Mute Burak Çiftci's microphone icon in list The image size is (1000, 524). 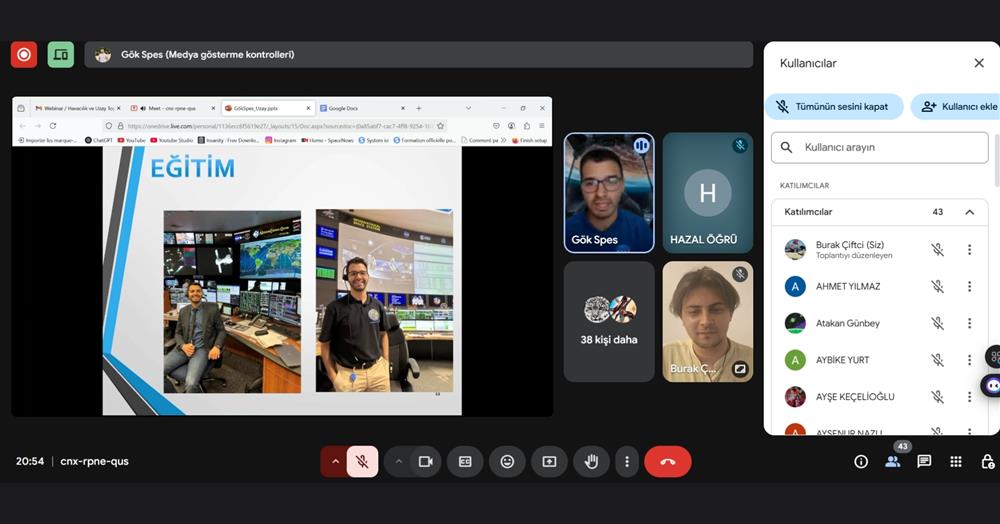tap(937, 250)
